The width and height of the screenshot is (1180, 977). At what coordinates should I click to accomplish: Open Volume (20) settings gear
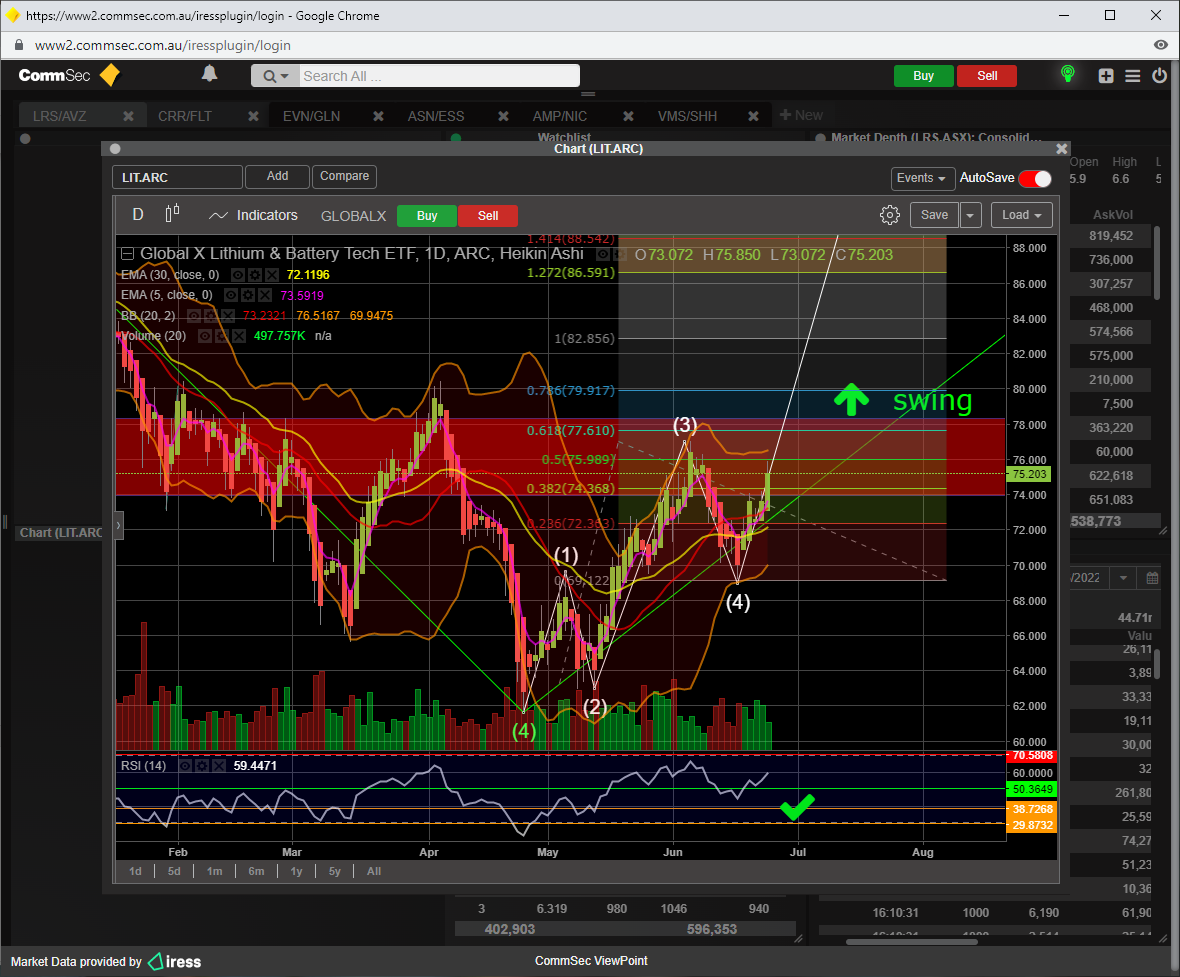click(x=221, y=336)
